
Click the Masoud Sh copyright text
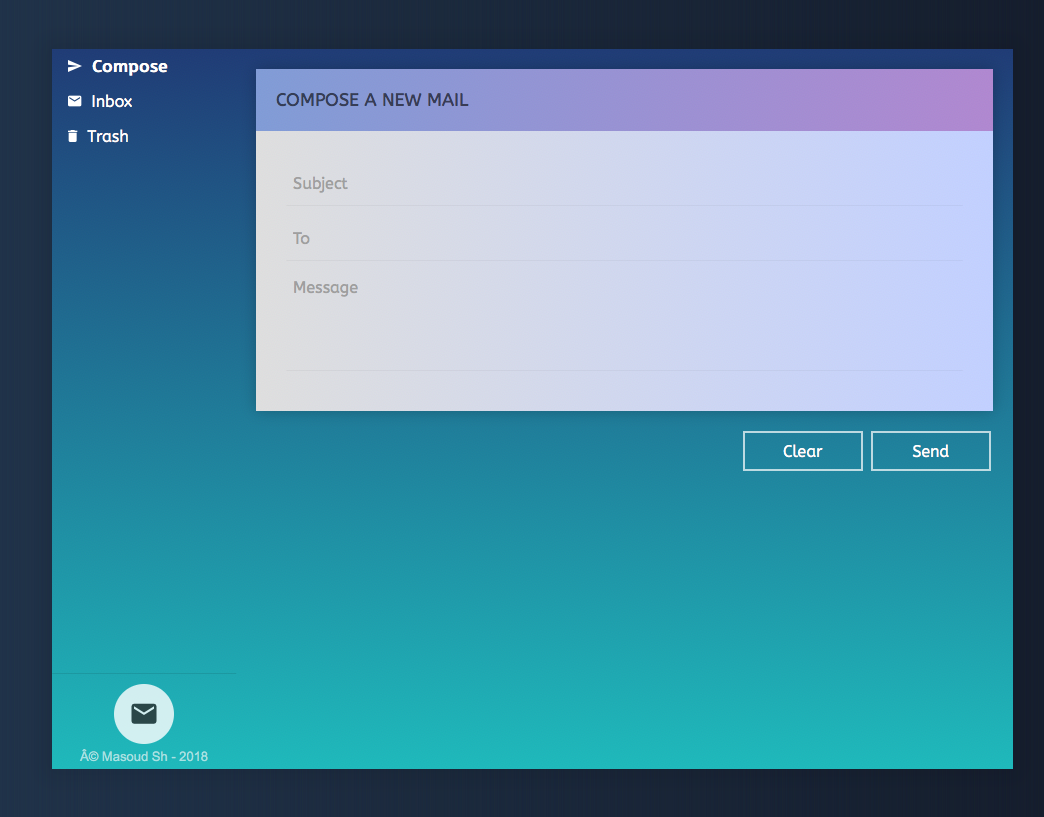tap(144, 756)
